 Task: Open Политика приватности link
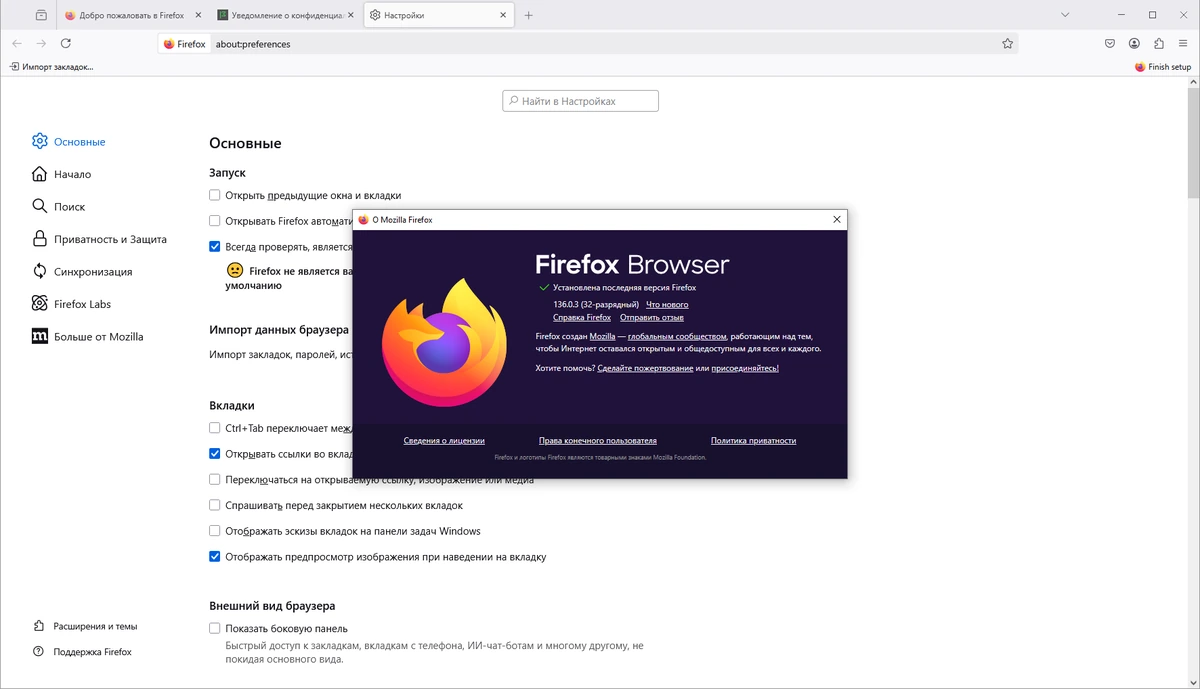[754, 440]
